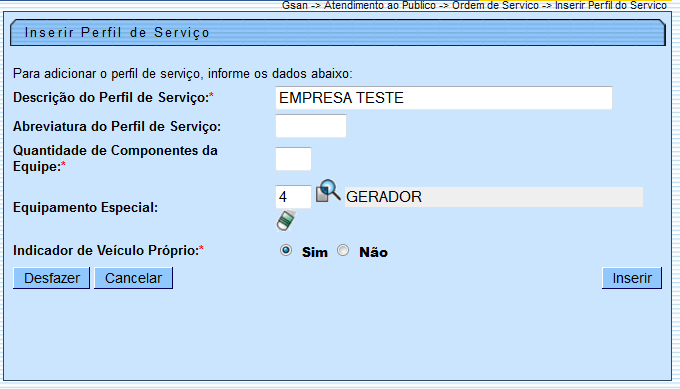This screenshot has width=680, height=389.
Task: Select the Sim radio button
Action: 286,251
